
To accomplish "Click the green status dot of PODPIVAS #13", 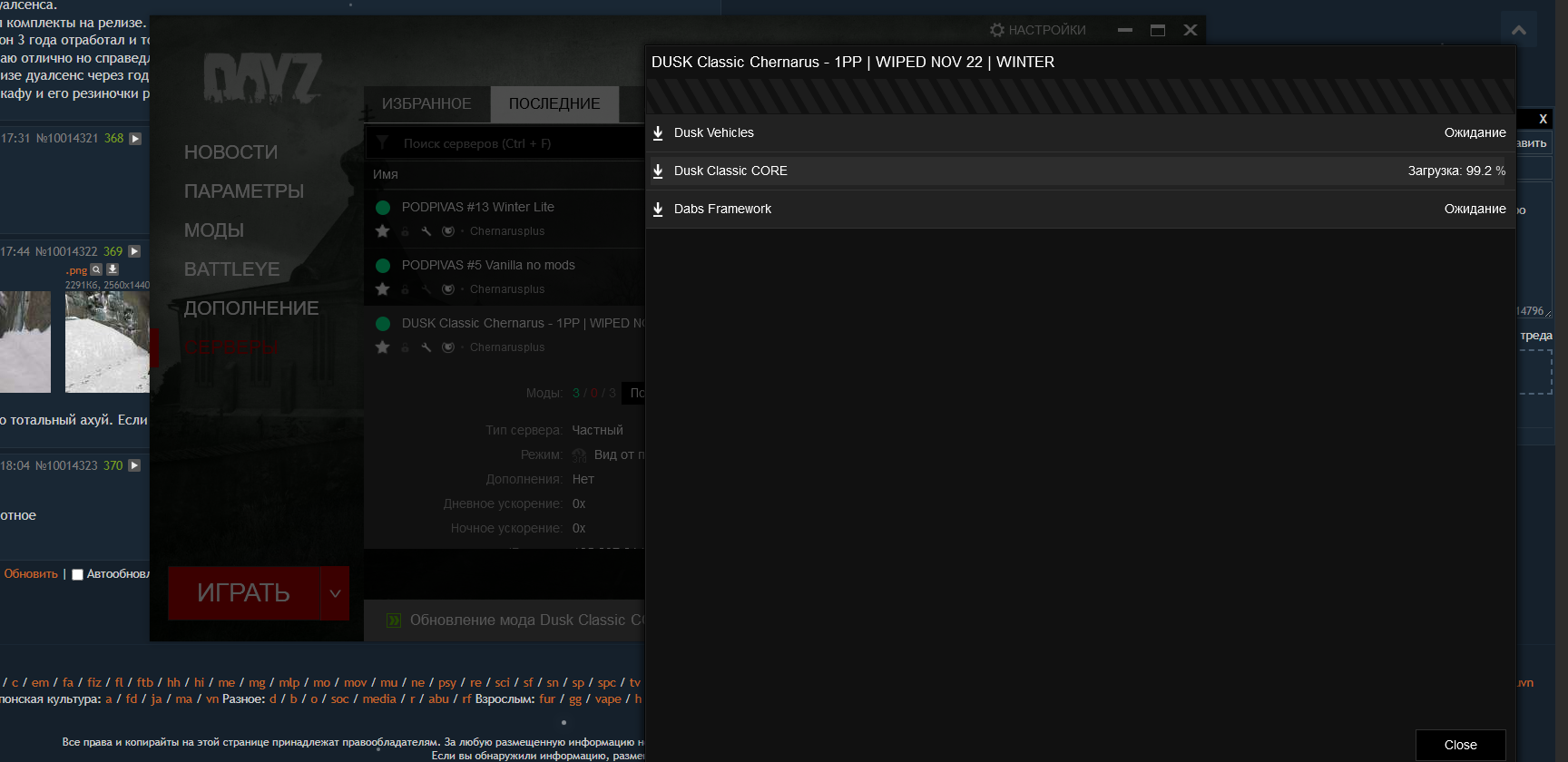I will [x=383, y=208].
